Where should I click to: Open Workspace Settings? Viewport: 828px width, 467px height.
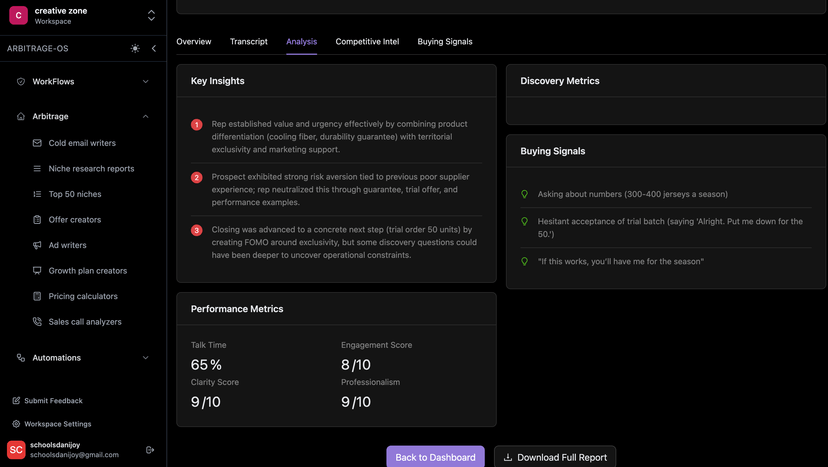point(58,424)
